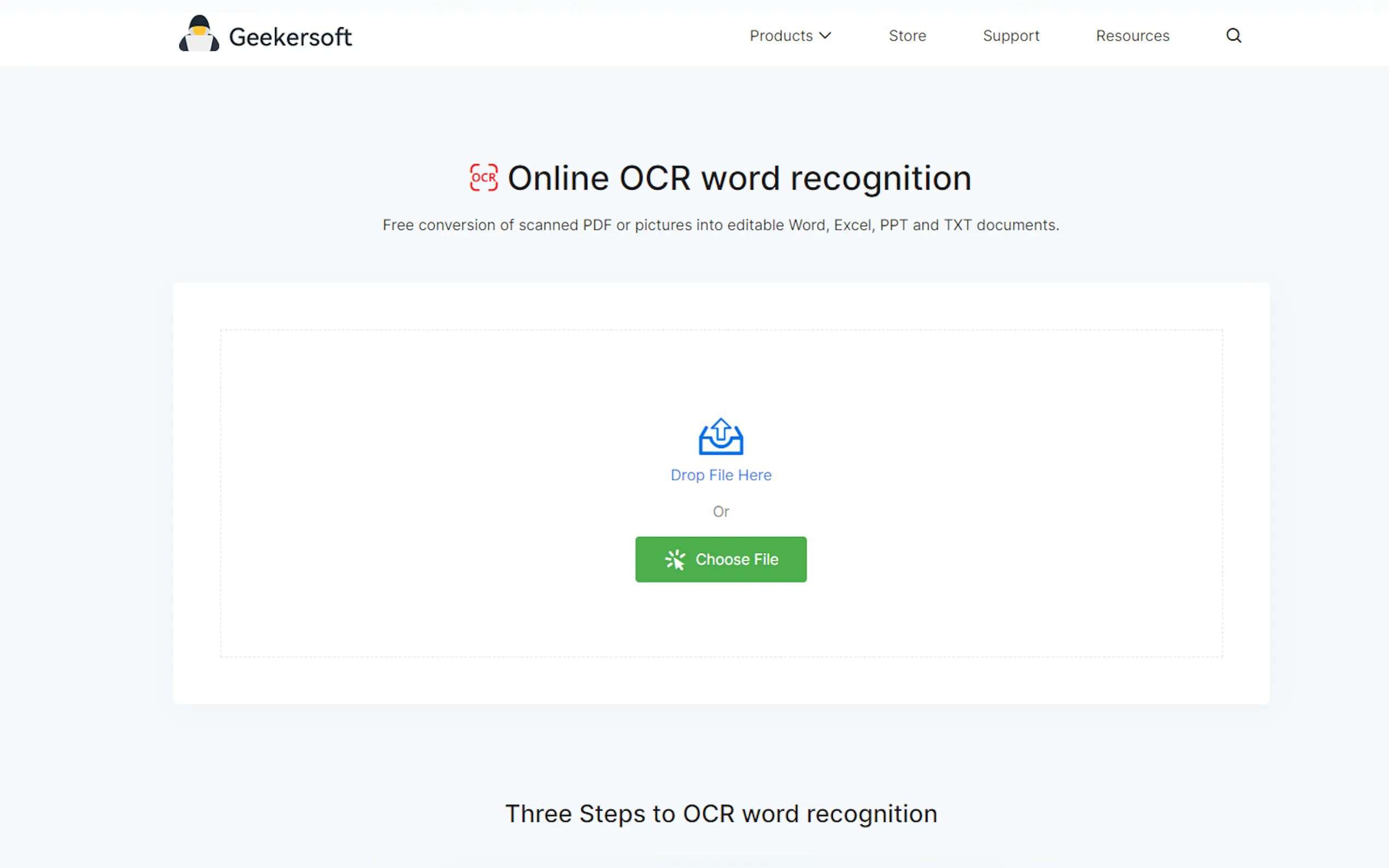Click the blue upload tray icon
The width and height of the screenshot is (1389, 868).
721,437
